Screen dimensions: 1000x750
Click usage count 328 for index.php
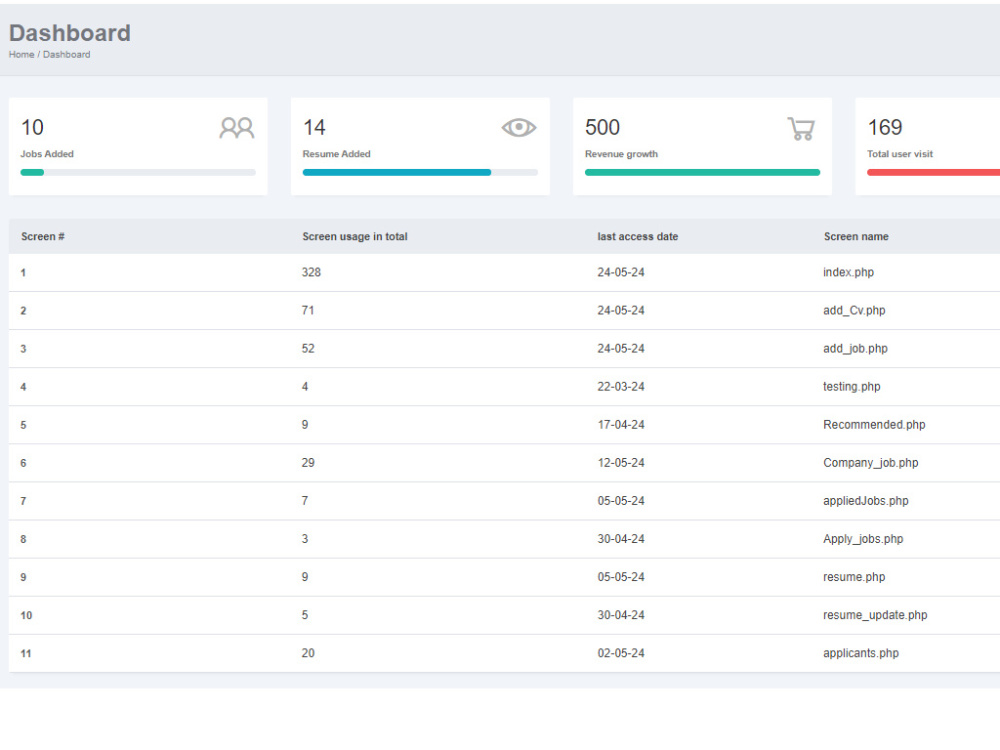click(311, 272)
